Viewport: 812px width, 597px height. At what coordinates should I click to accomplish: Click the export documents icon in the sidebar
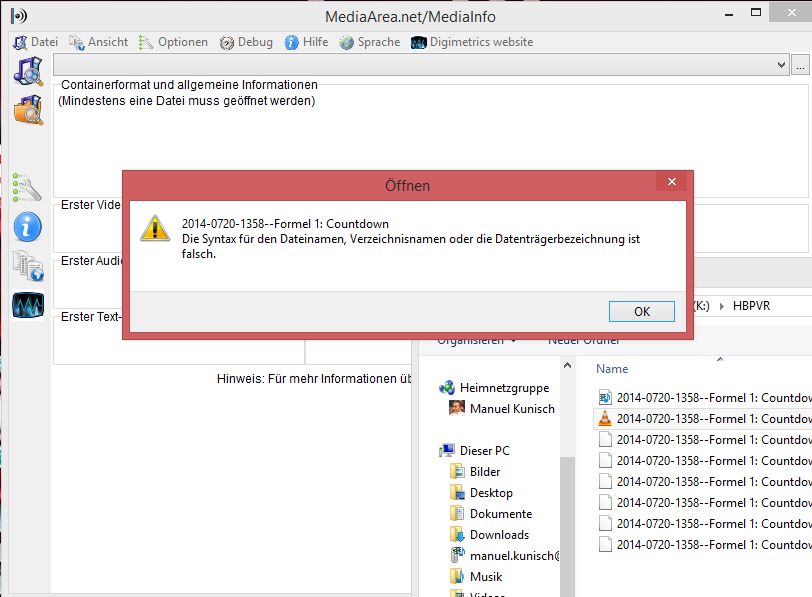(x=28, y=266)
